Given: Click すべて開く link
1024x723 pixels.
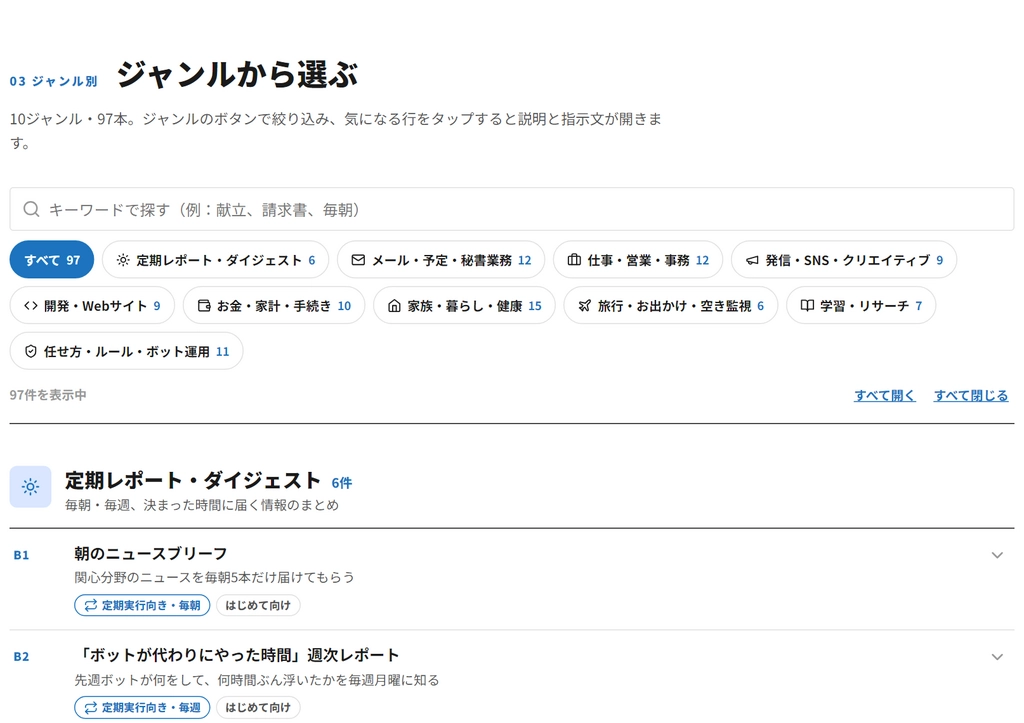Looking at the screenshot, I should point(884,395).
